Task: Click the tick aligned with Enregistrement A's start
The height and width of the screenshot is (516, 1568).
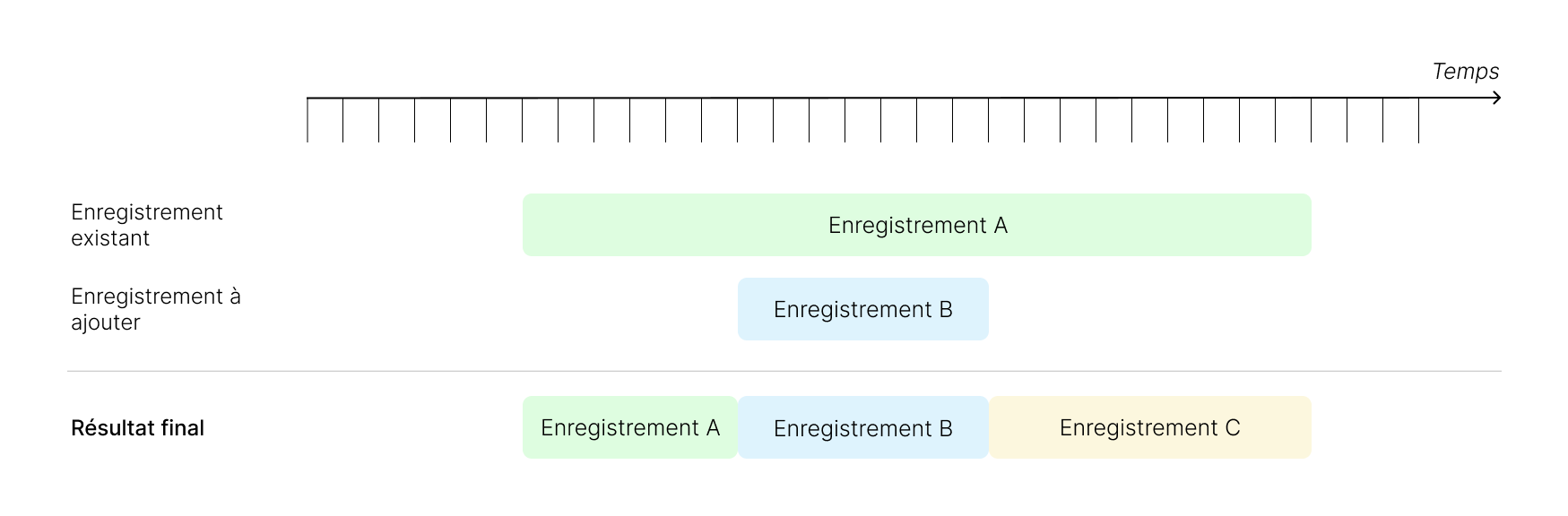Action: tap(523, 120)
